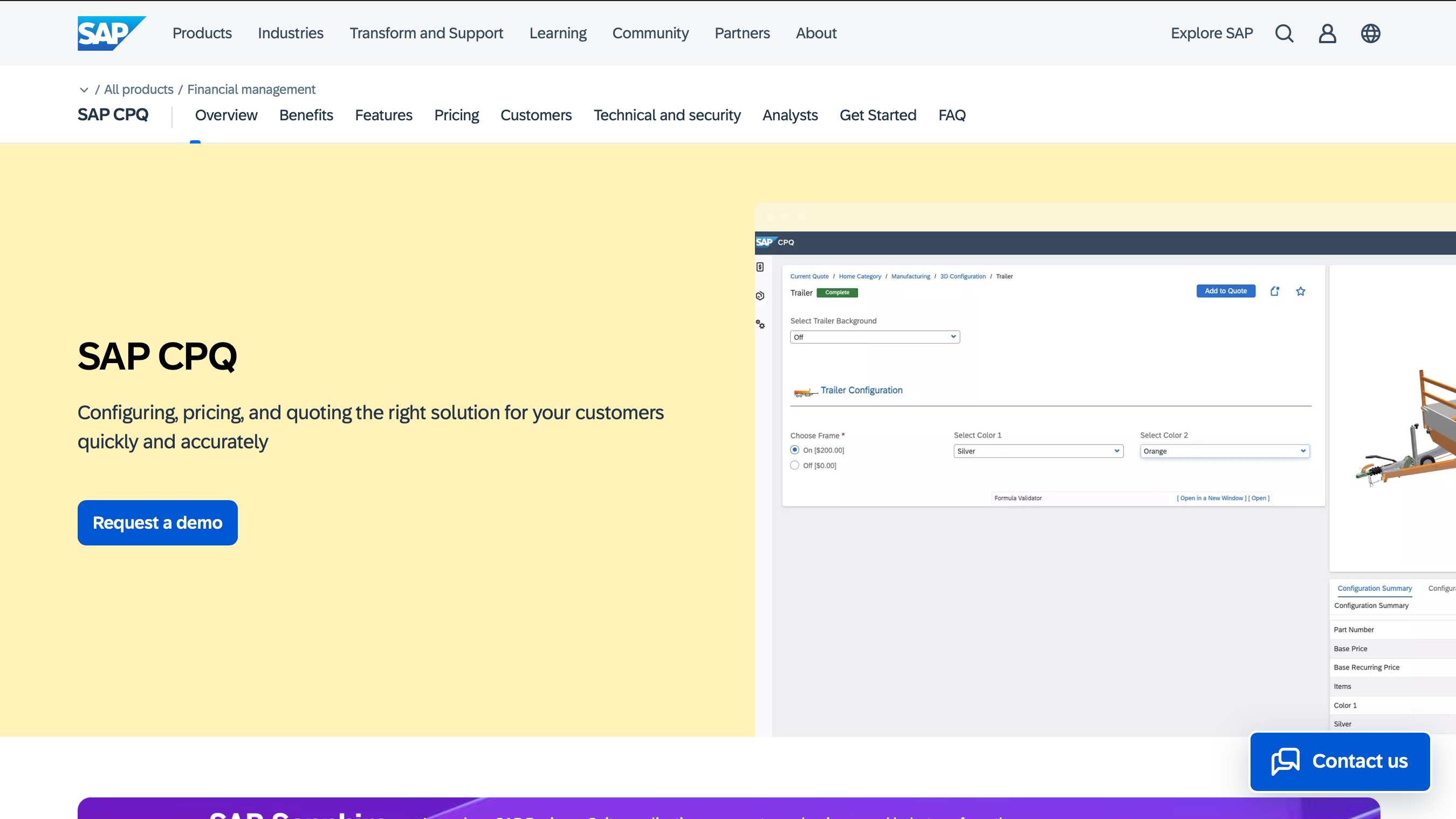Open the Community menu
Viewport: 1456px width, 819px height.
[650, 33]
